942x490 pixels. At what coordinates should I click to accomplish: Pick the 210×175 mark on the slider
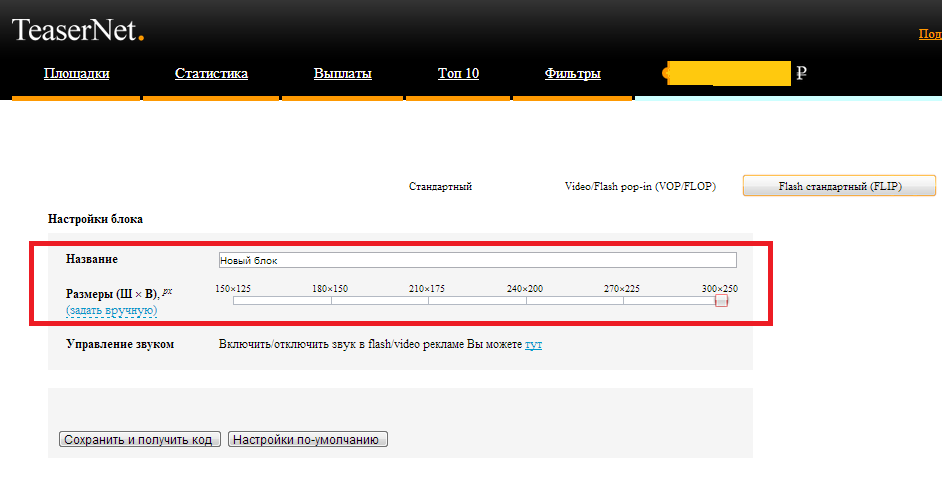click(x=428, y=300)
